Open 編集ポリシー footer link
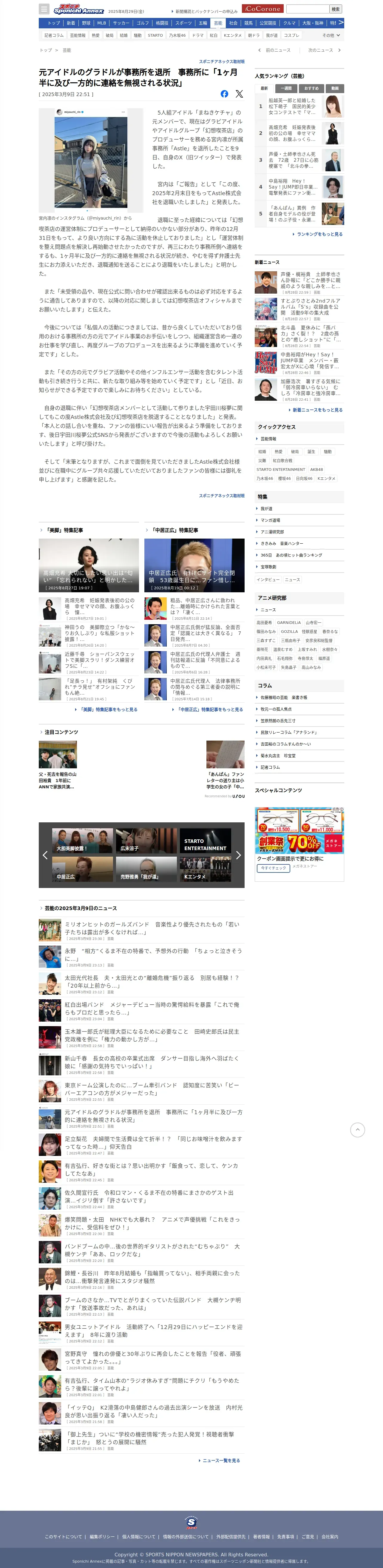383x1568 pixels. 102,1536
